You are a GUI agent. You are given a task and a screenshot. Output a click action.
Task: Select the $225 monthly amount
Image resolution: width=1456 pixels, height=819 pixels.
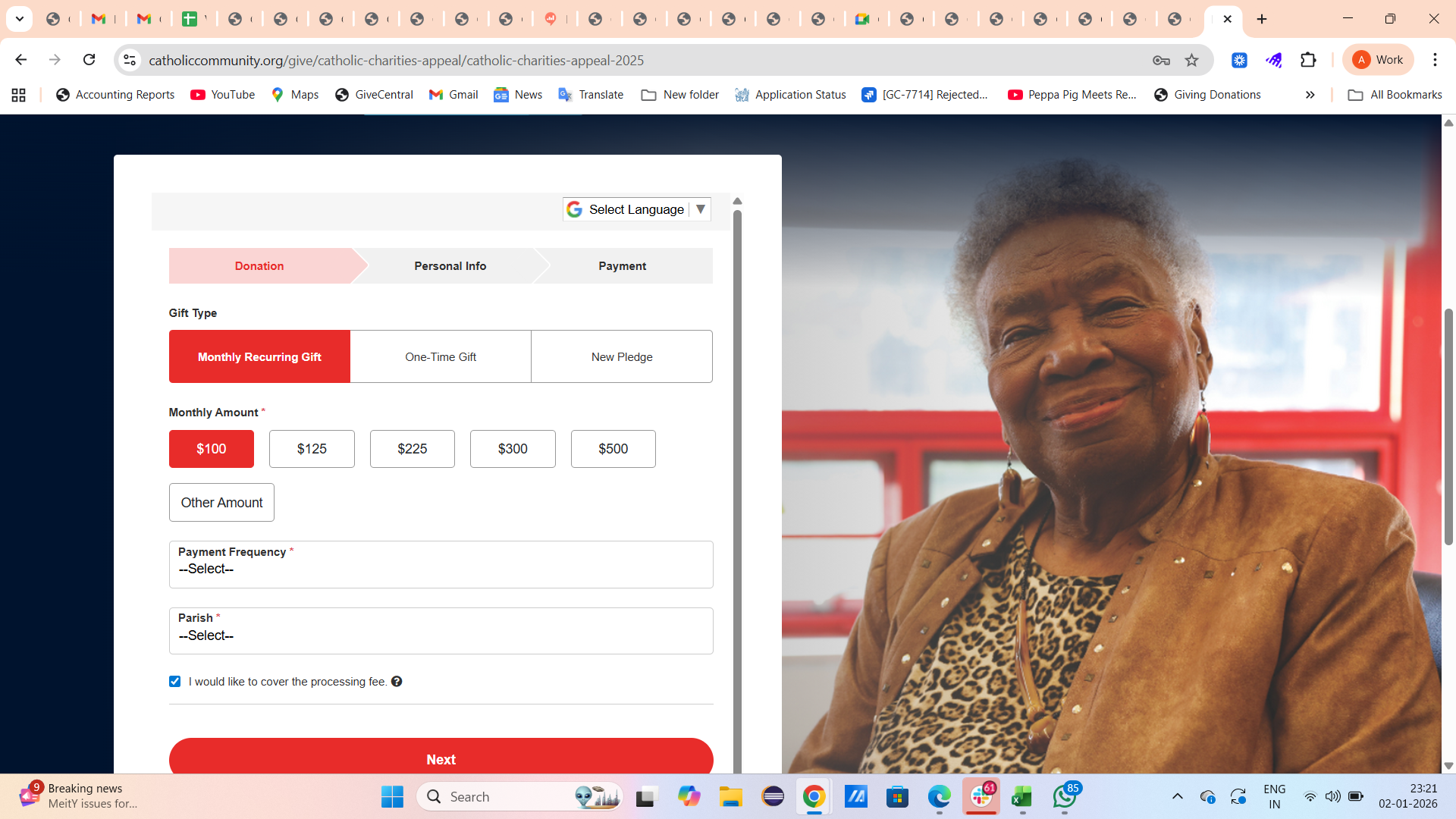pyautogui.click(x=412, y=449)
